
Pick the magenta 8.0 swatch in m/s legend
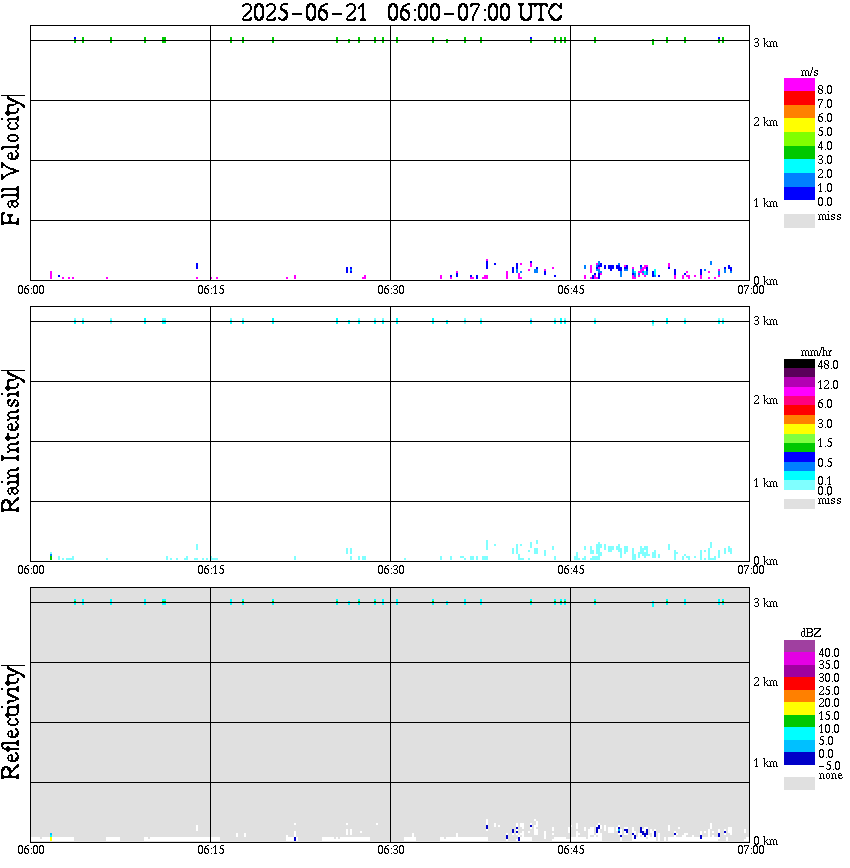click(x=799, y=85)
